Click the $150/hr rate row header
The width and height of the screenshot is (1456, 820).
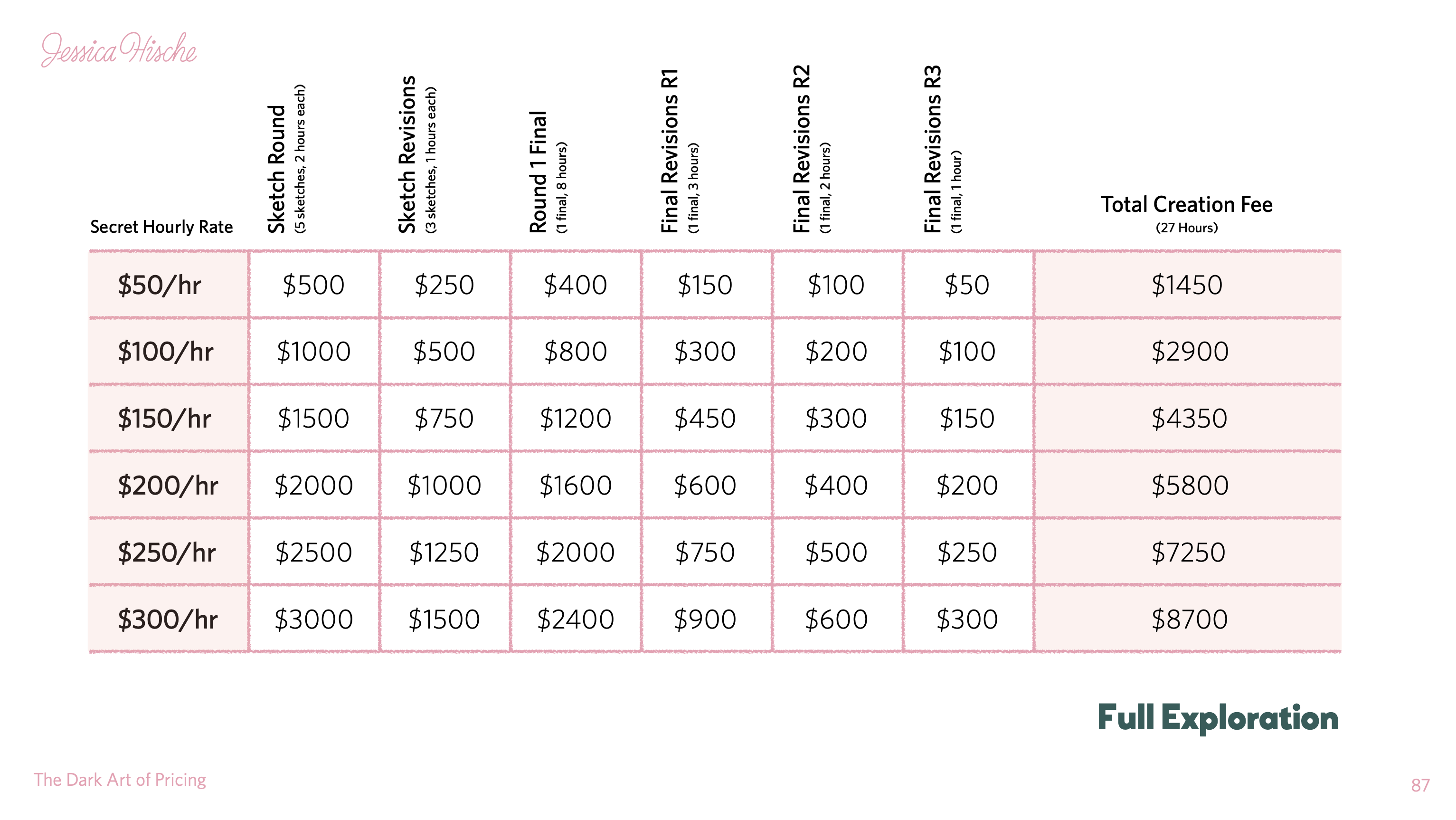tap(164, 419)
